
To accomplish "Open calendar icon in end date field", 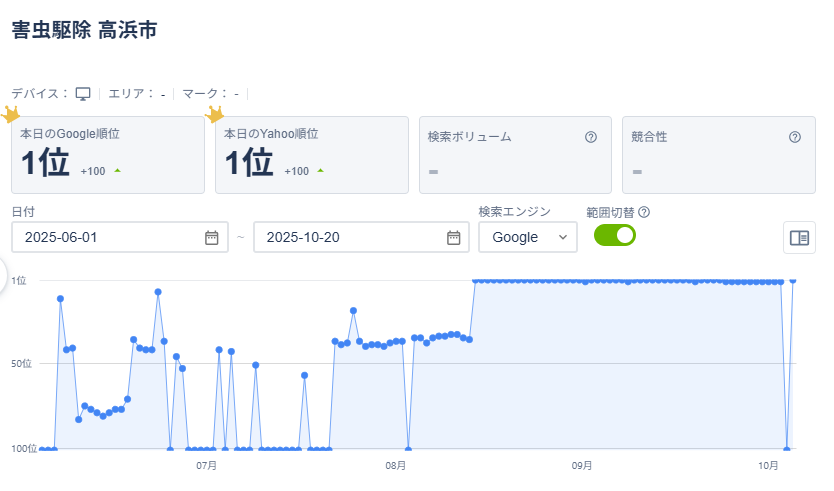I will point(454,237).
